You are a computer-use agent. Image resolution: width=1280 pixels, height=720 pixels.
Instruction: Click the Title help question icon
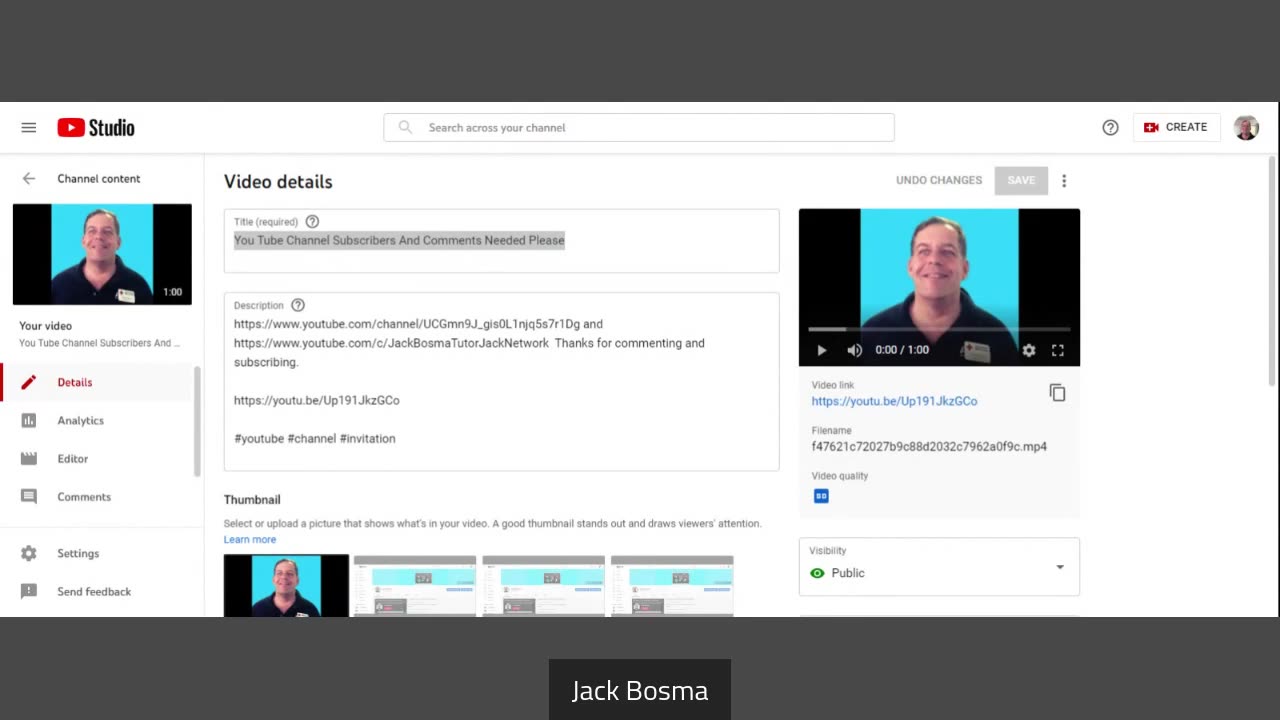click(312, 221)
